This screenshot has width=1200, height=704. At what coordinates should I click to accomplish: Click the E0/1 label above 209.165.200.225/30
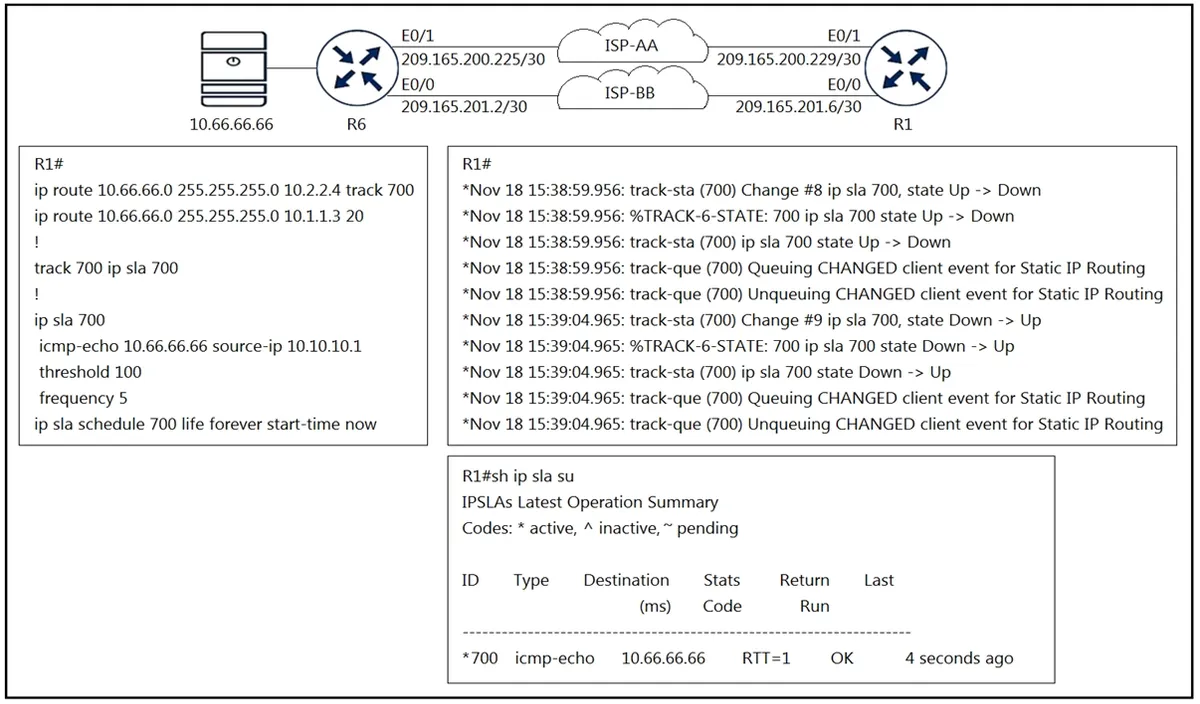(418, 36)
